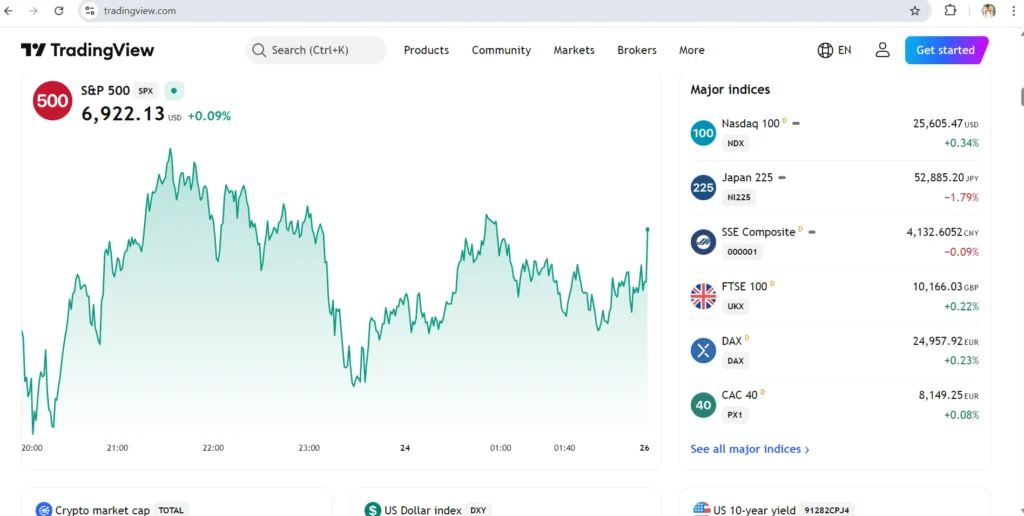1024x516 pixels.
Task: Click the TOTAL ticker tag
Action: (x=171, y=510)
